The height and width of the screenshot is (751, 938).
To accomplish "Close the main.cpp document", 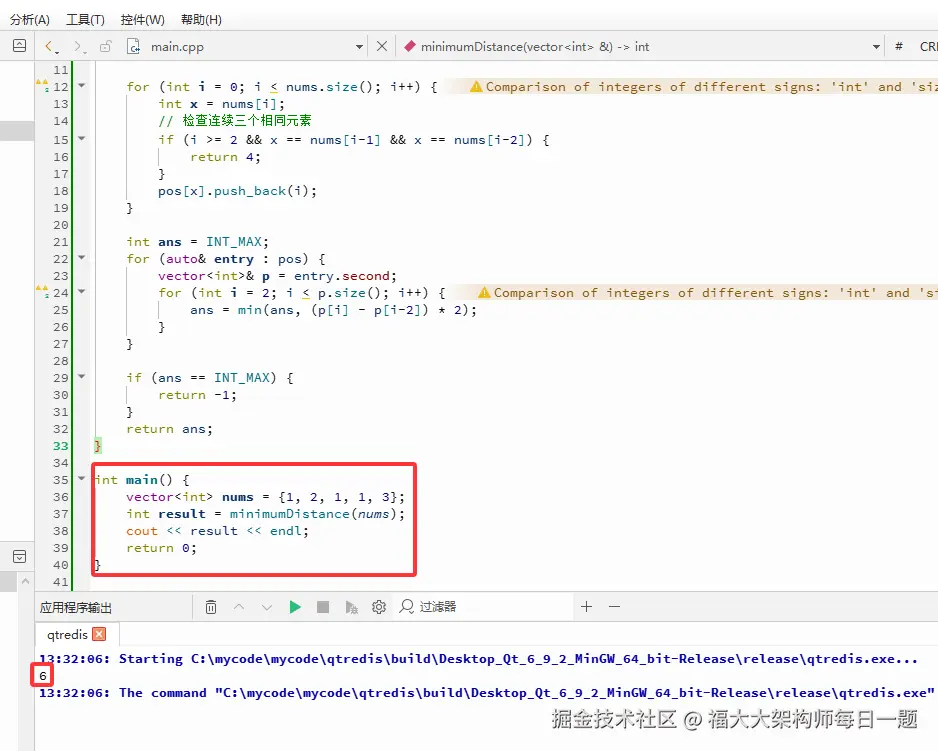I will (x=382, y=46).
